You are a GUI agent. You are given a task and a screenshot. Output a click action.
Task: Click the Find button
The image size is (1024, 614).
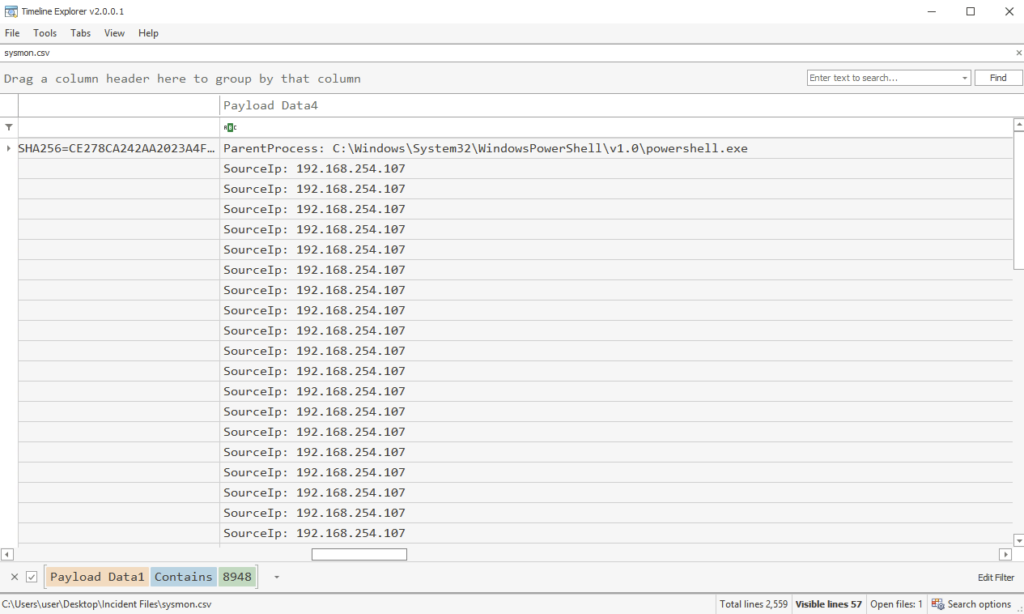point(998,78)
